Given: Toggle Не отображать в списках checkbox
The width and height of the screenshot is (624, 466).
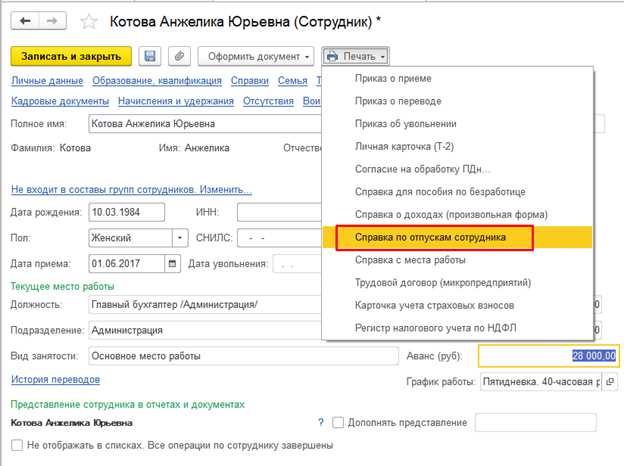Looking at the screenshot, I should (17, 445).
